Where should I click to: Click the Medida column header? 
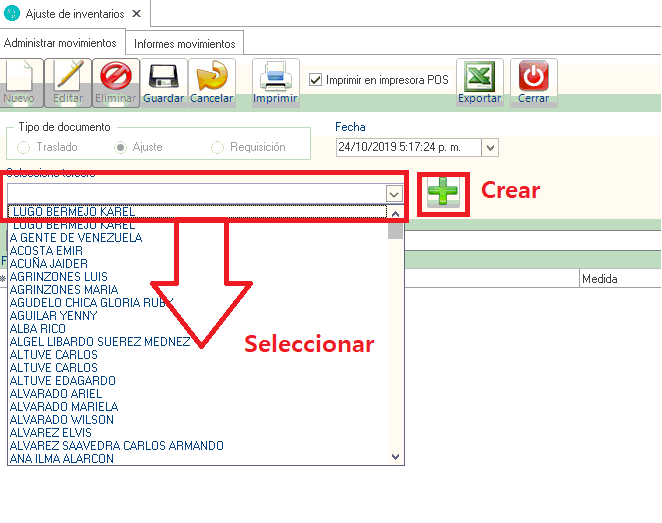pos(600,280)
